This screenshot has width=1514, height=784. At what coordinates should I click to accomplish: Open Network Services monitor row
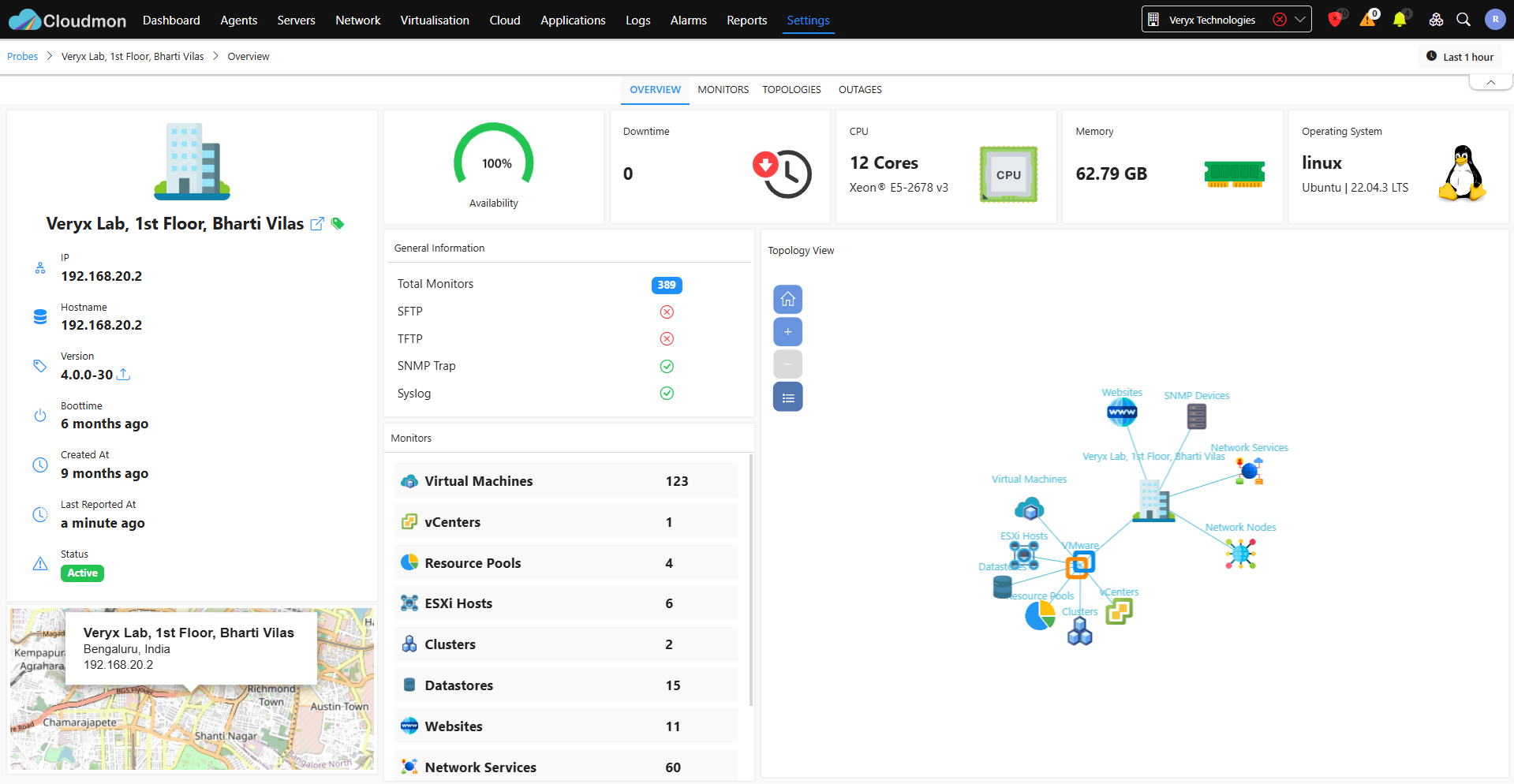click(566, 767)
